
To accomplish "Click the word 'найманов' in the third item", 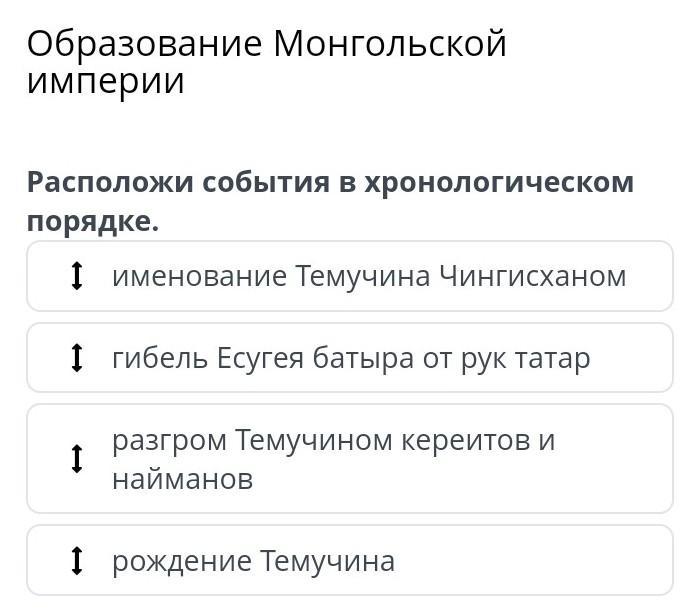I will click(x=182, y=479).
